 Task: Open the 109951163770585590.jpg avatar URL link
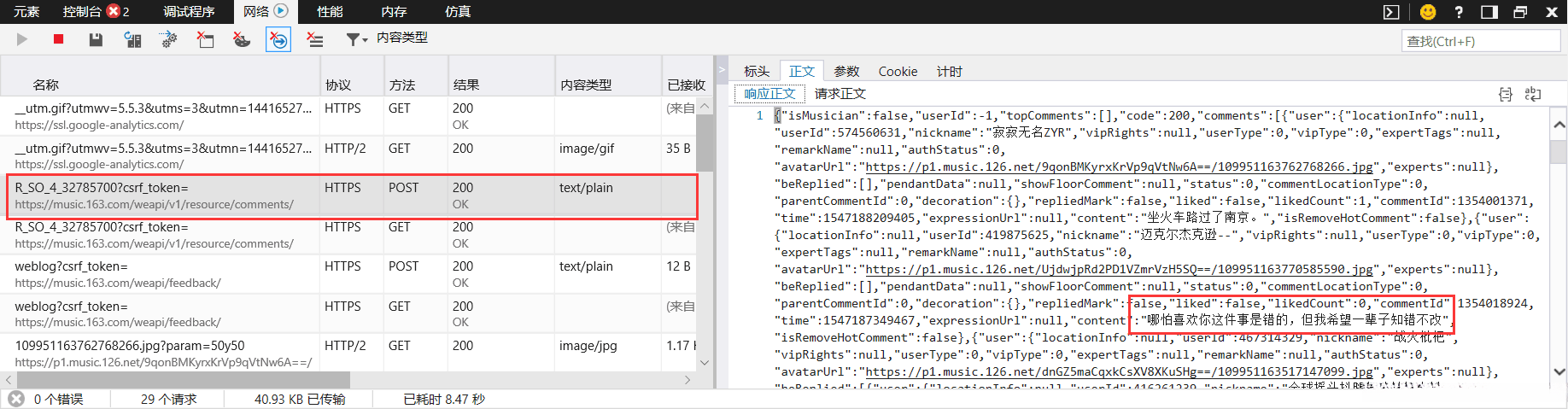point(1120,269)
